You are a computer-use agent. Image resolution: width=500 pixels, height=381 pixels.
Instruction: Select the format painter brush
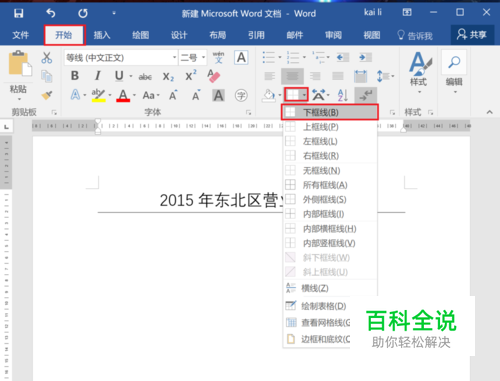point(47,95)
